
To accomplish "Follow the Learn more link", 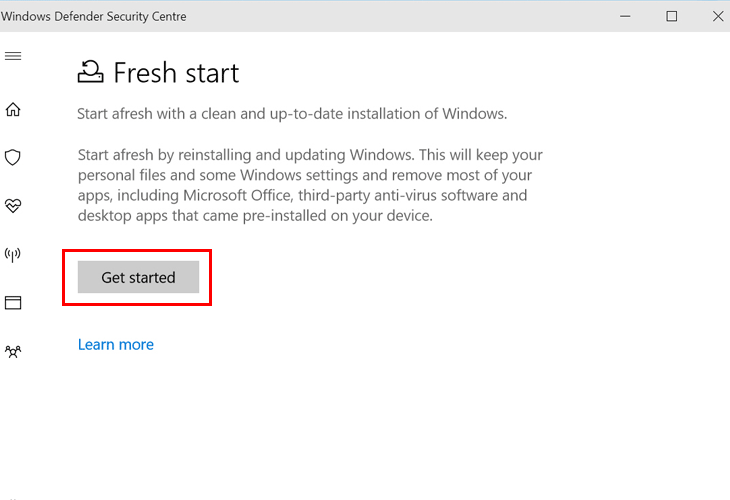I will (x=115, y=345).
